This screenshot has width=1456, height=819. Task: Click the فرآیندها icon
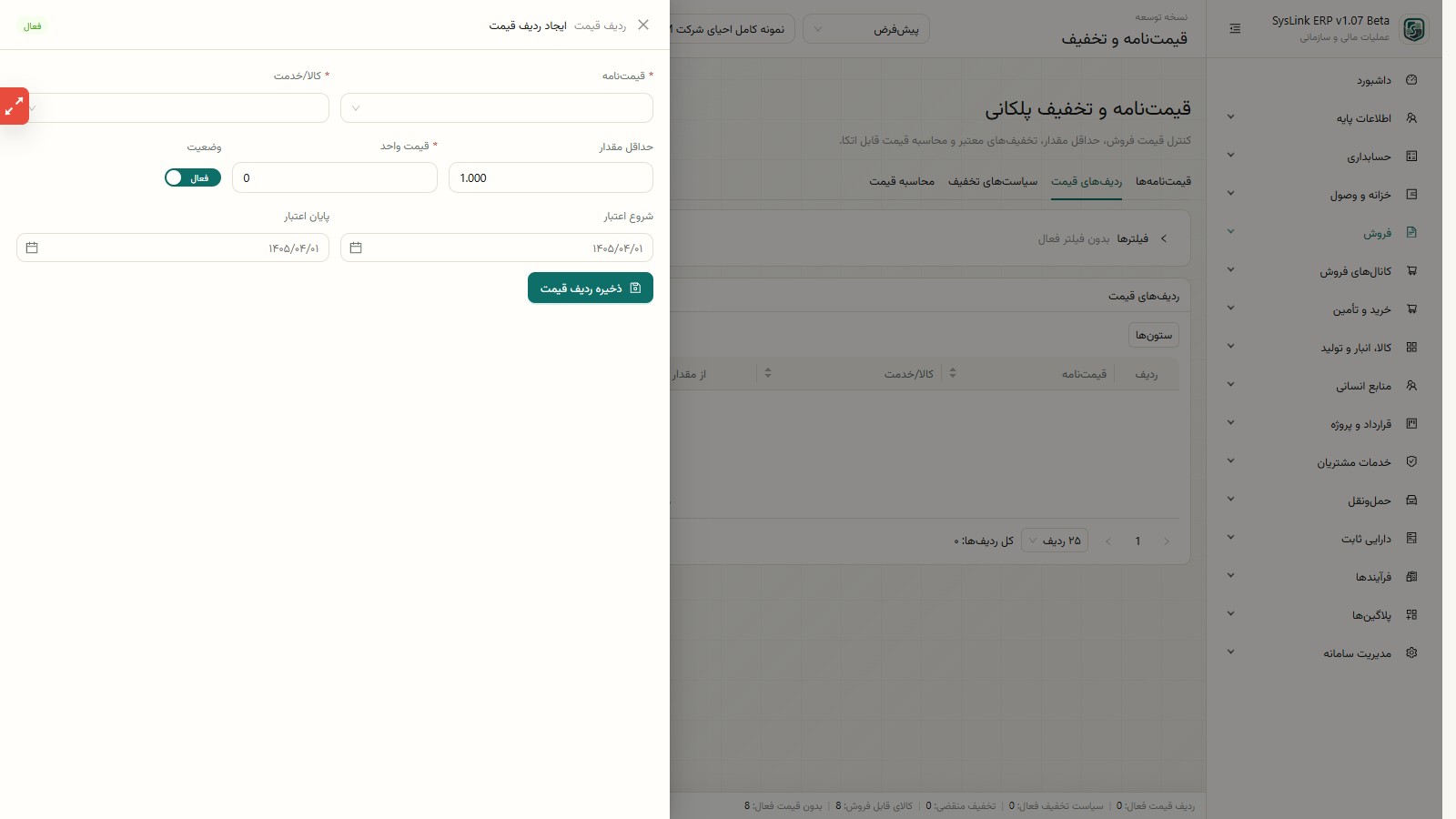1411,577
